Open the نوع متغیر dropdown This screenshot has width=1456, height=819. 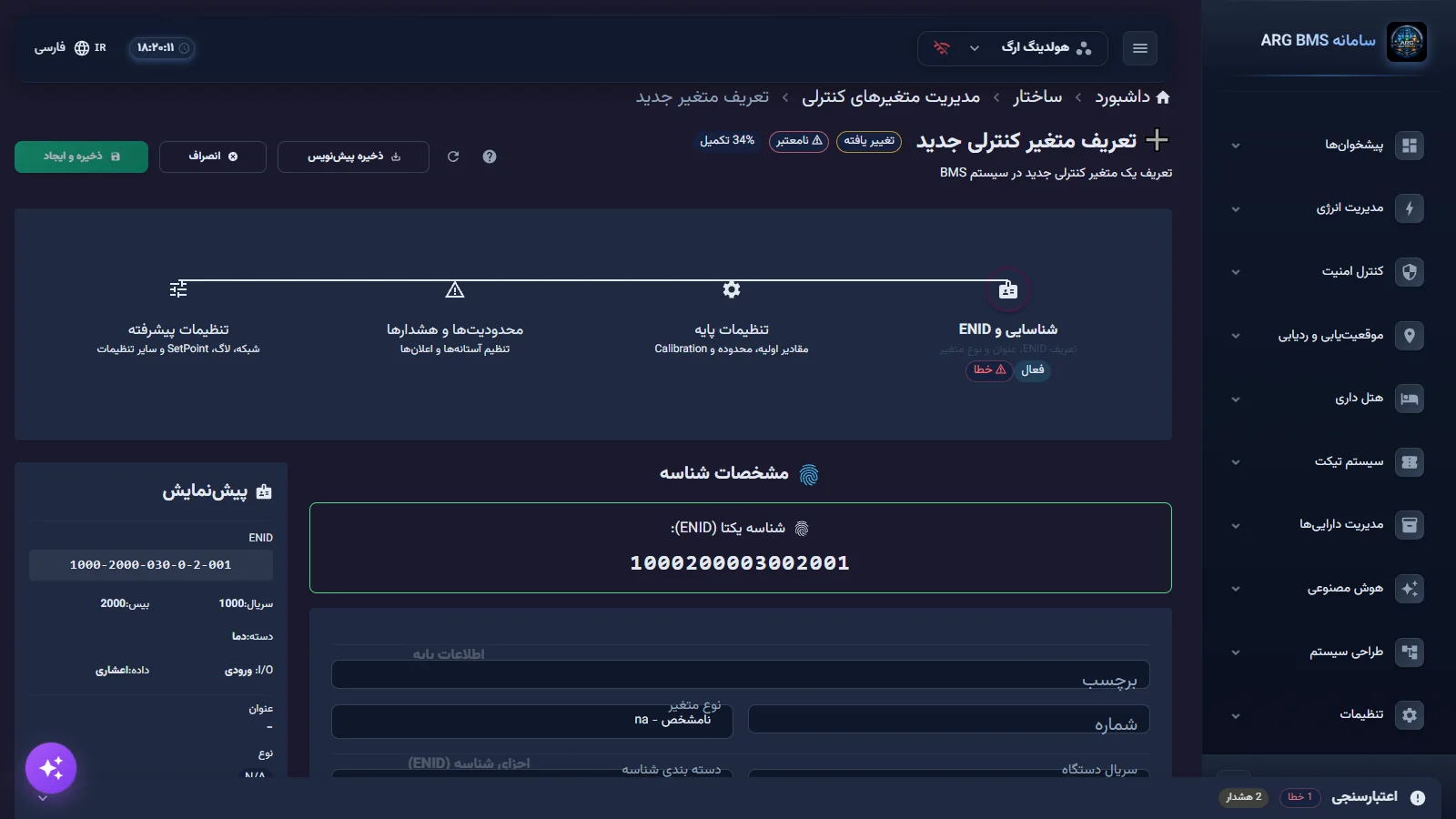[532, 720]
